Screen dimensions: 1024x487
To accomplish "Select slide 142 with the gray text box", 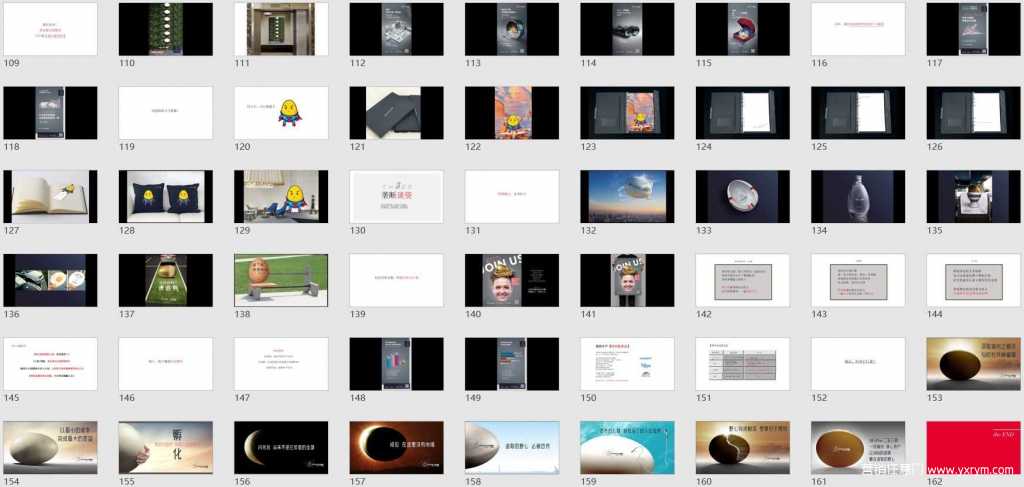I will 742,279.
